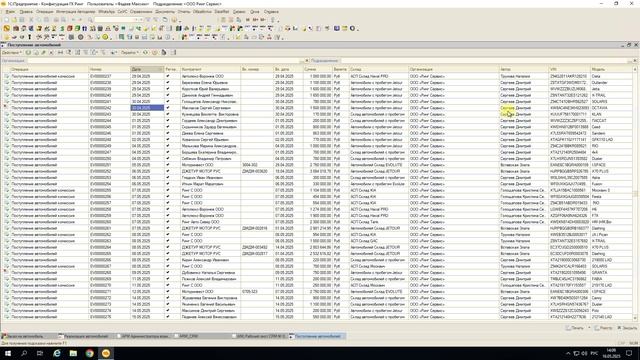Image resolution: width=640 pixels, height=360 pixels.
Task: Open the Операции menu
Action: point(44,12)
